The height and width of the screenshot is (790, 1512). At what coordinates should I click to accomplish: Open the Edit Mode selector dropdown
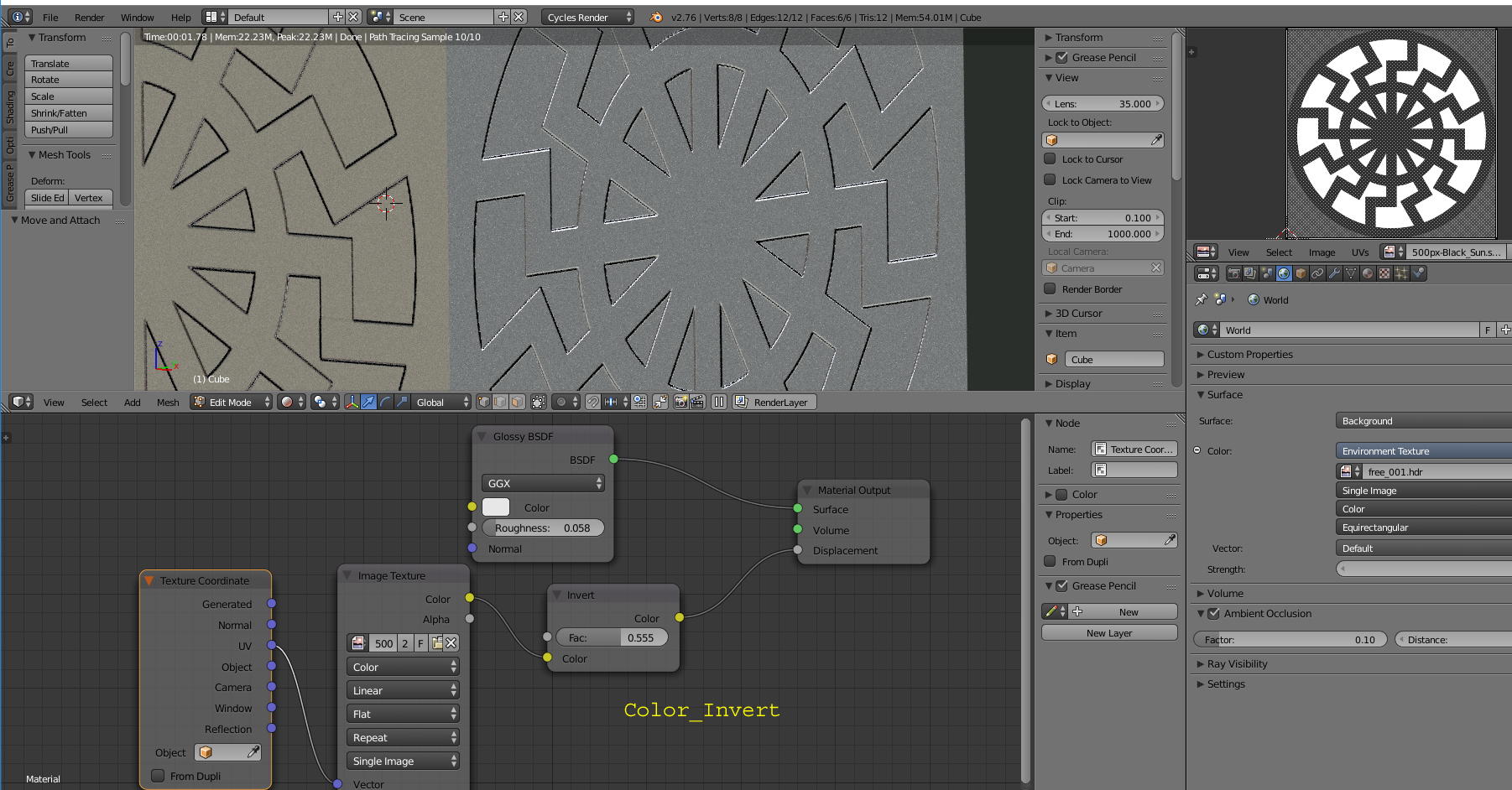click(x=232, y=403)
